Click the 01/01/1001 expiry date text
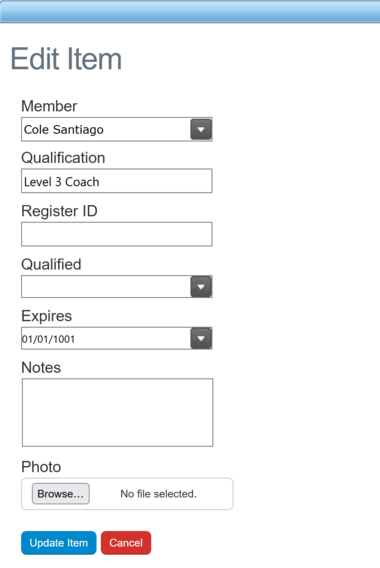The image size is (380, 568). (48, 339)
